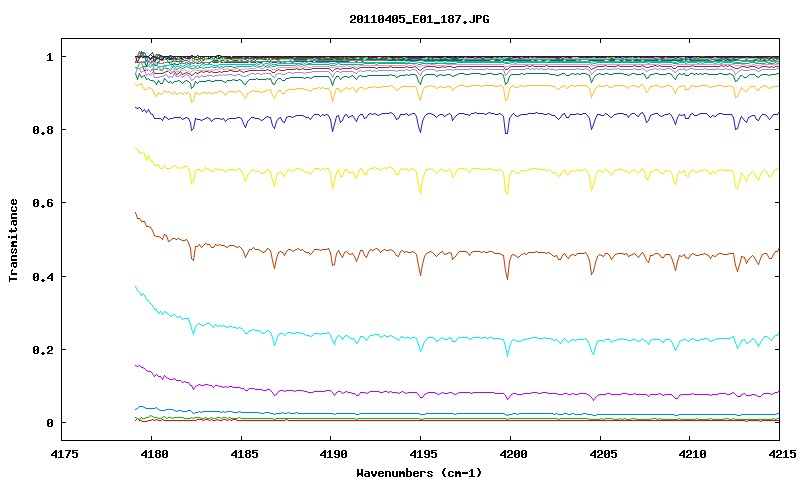Click the plot title 20110405_E01_187.JPG
Screen dimensions: 800x480
[419, 19]
